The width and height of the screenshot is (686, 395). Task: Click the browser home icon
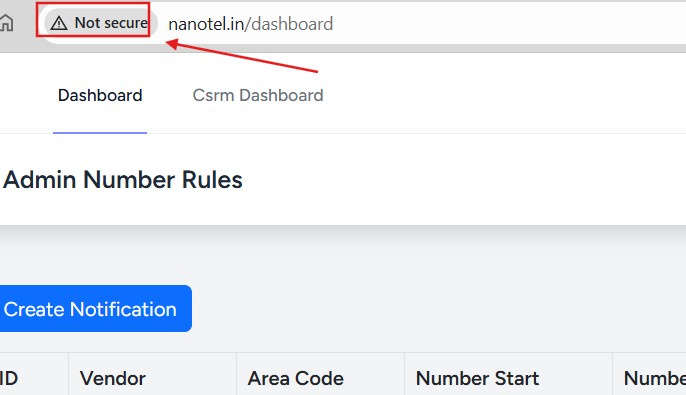[x=6, y=23]
